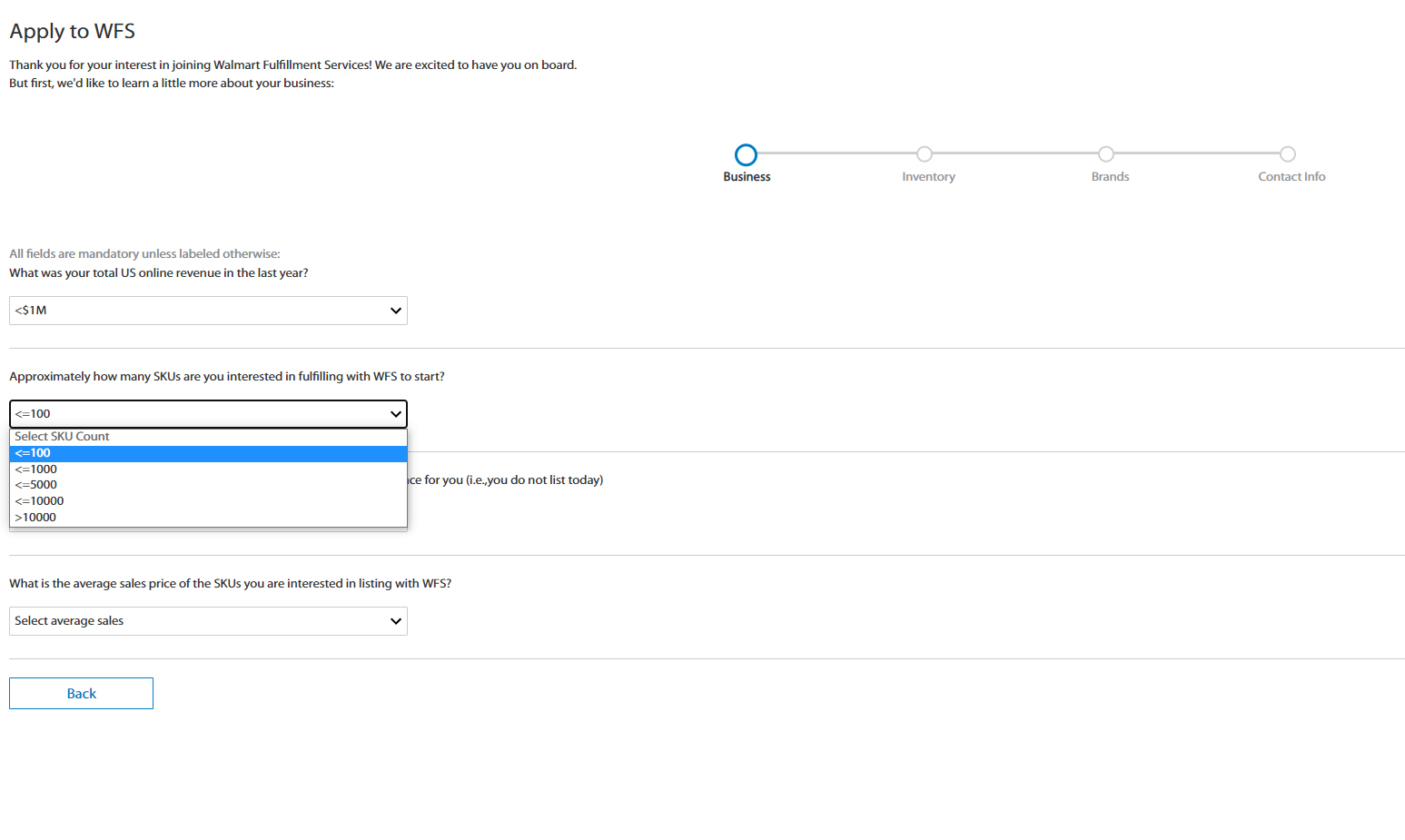The image size is (1405, 840).
Task: Choose the >10000 SKU option
Action: pyautogui.click(x=208, y=518)
